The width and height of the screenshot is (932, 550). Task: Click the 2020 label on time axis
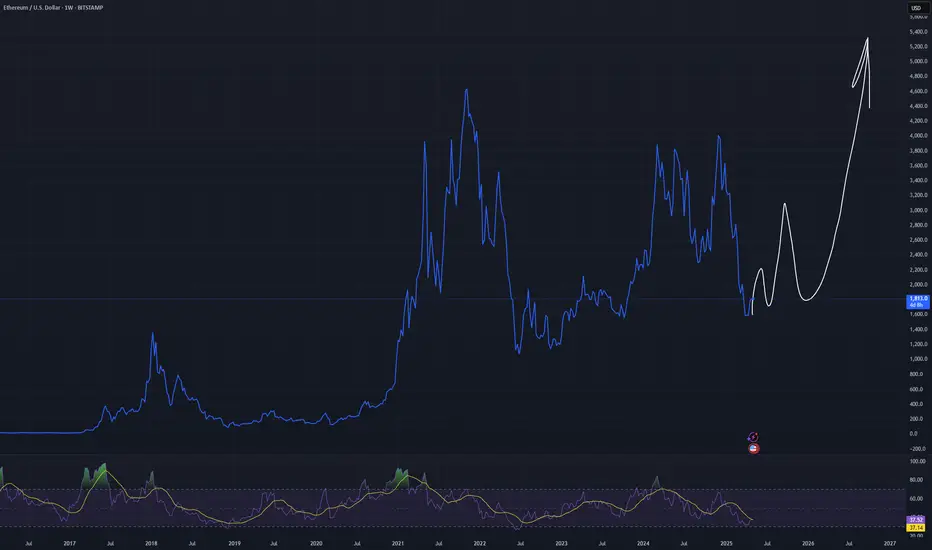click(x=316, y=543)
